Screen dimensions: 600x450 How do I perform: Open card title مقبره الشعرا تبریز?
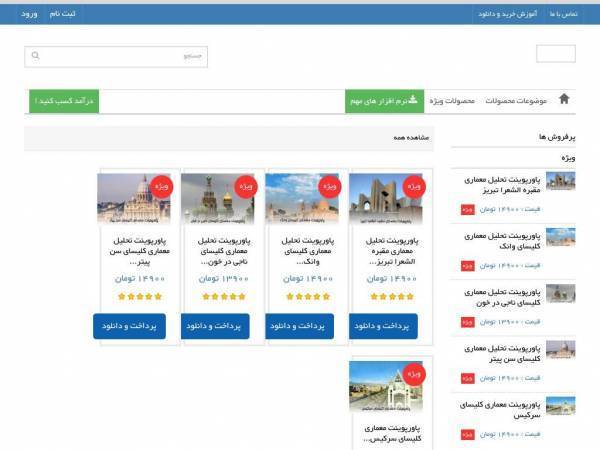point(392,251)
